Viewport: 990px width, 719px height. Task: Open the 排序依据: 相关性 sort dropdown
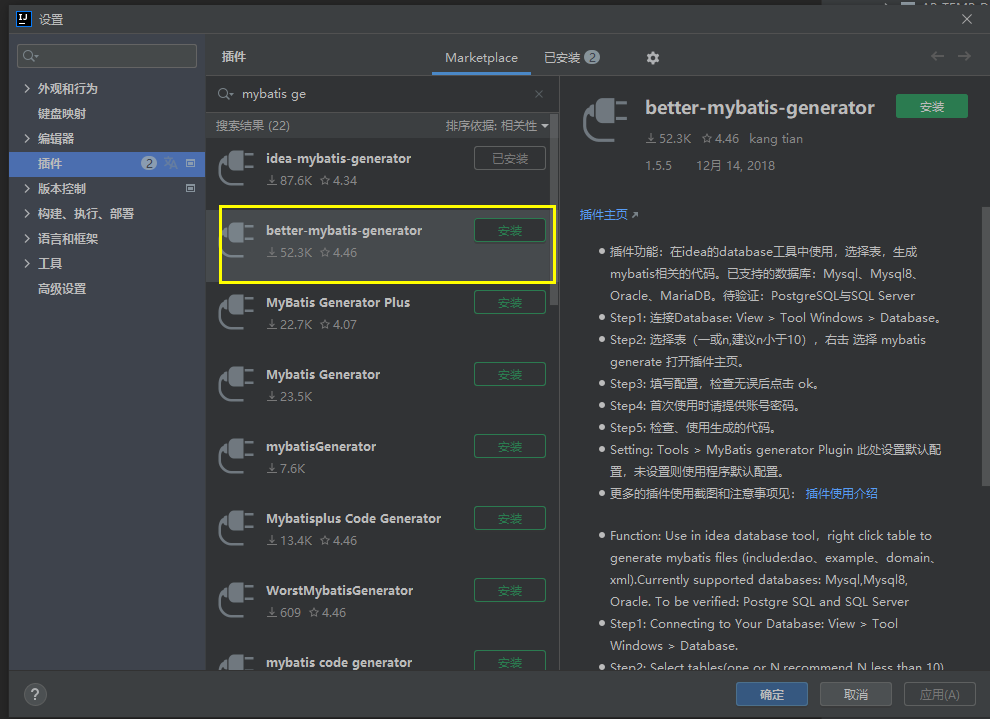pyautogui.click(x=497, y=126)
